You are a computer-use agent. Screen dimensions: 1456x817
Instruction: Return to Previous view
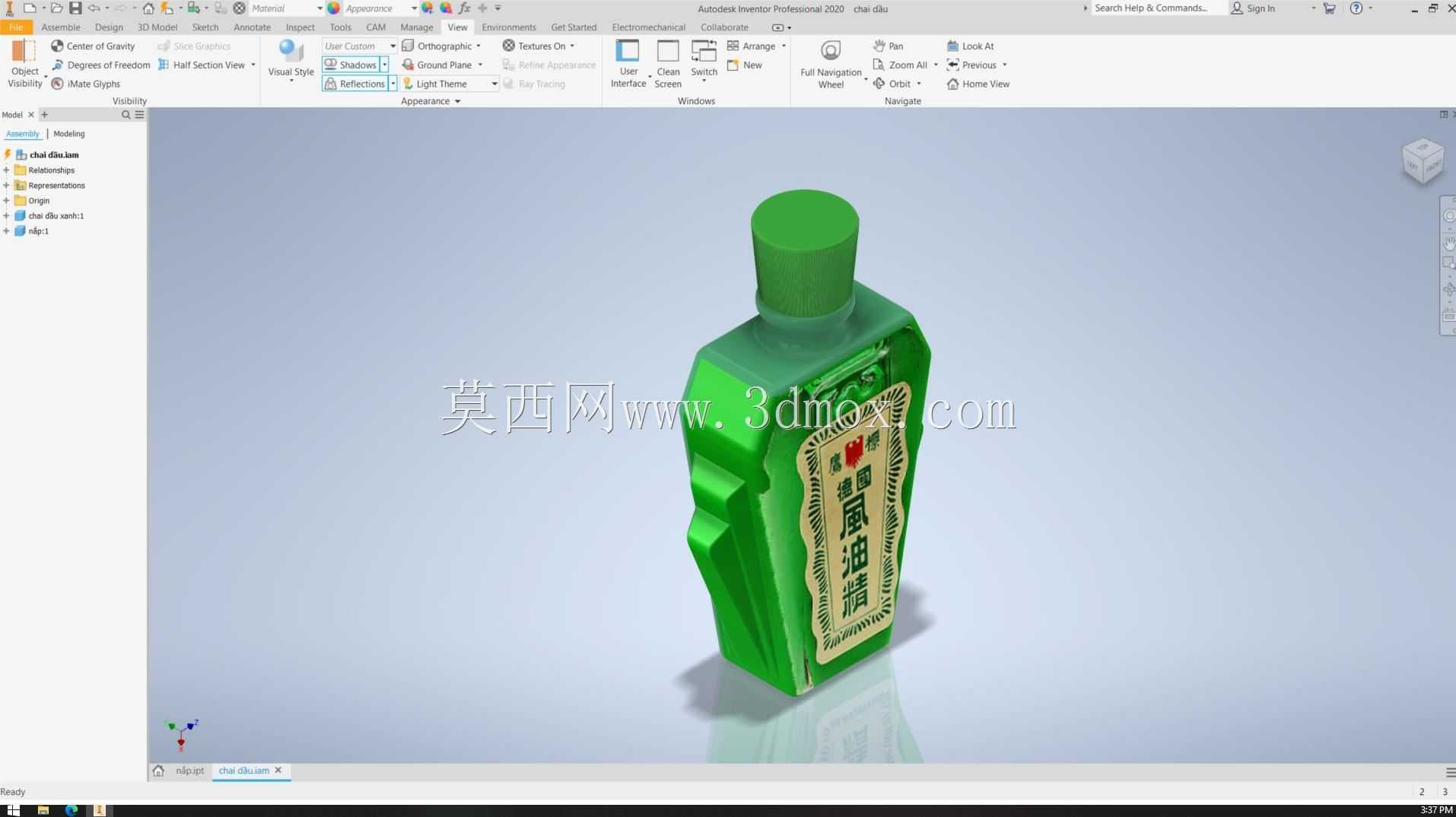click(971, 65)
